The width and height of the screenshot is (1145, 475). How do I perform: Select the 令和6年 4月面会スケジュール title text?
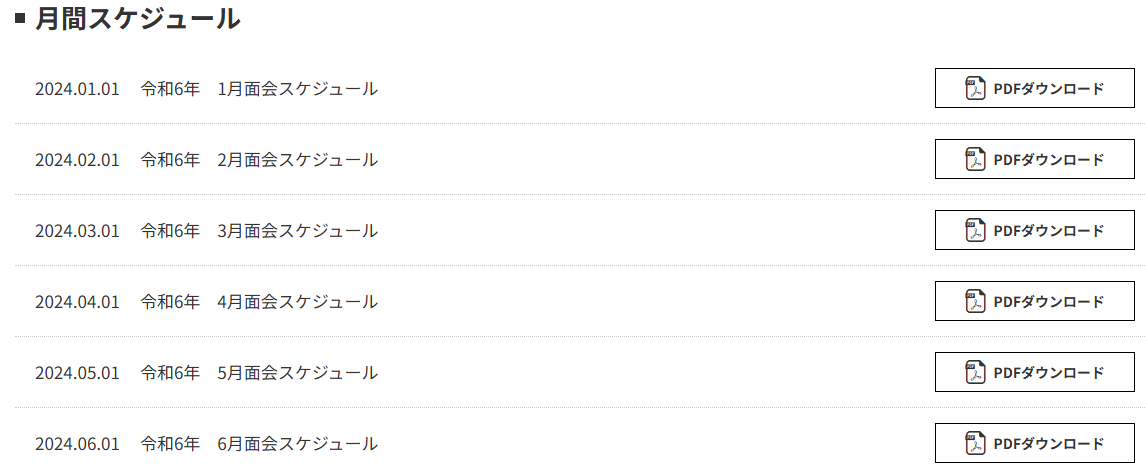(x=259, y=301)
